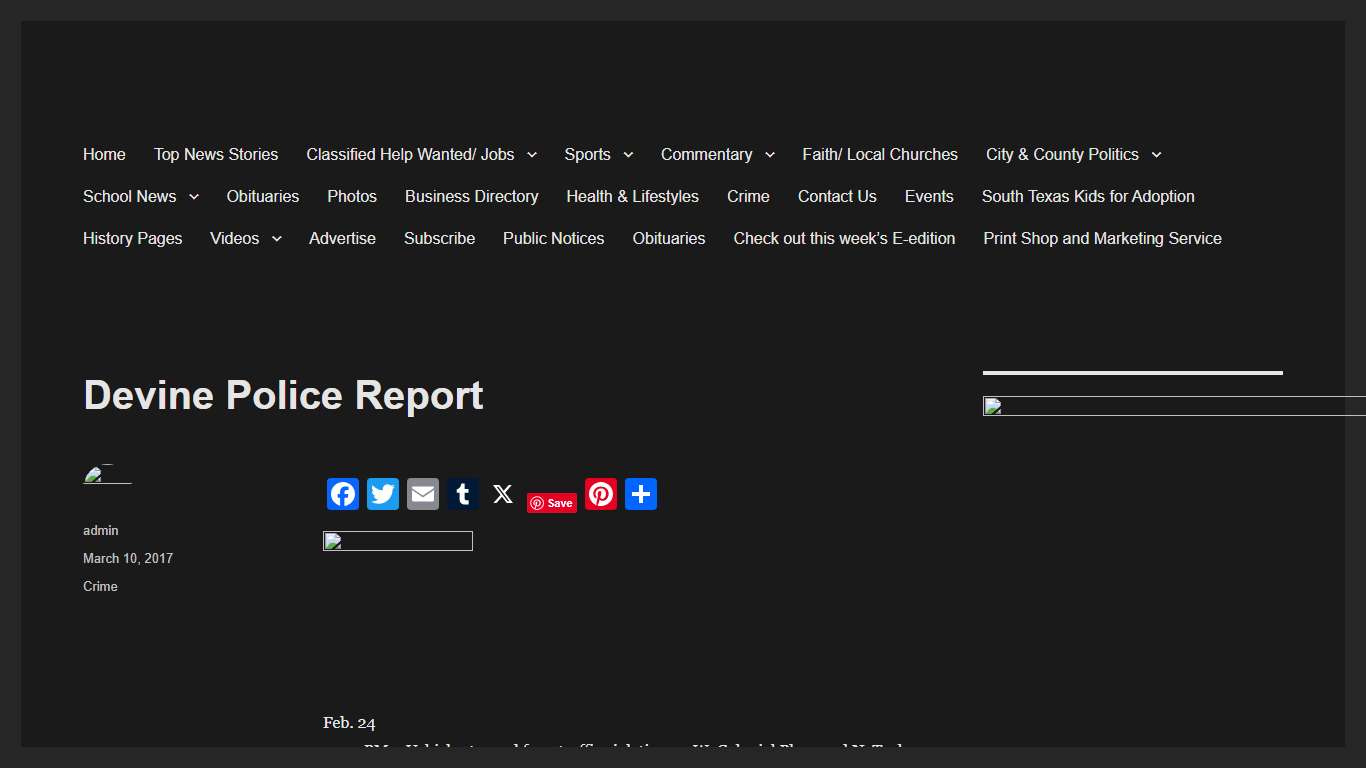The image size is (1366, 768).
Task: Click the March 10, 2017 date link
Action: [x=128, y=558]
